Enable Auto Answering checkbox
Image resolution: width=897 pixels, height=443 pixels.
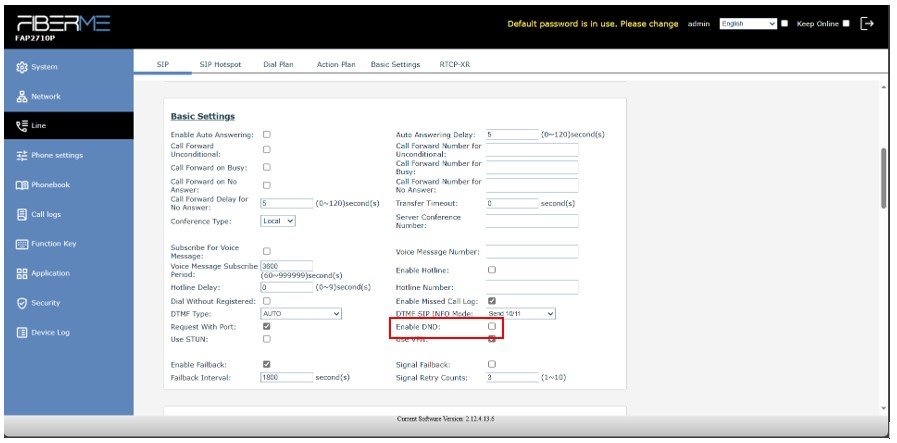click(267, 135)
